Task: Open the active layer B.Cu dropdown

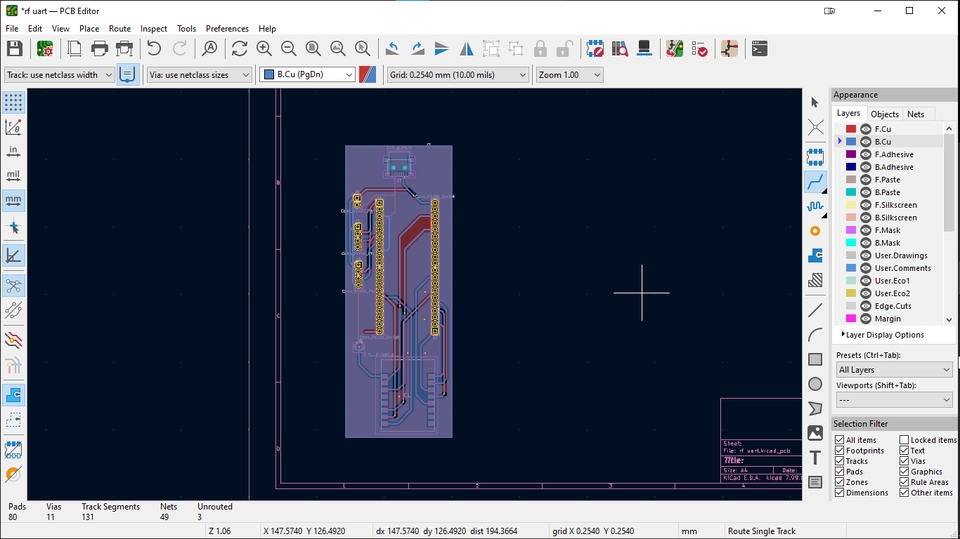Action: (307, 75)
